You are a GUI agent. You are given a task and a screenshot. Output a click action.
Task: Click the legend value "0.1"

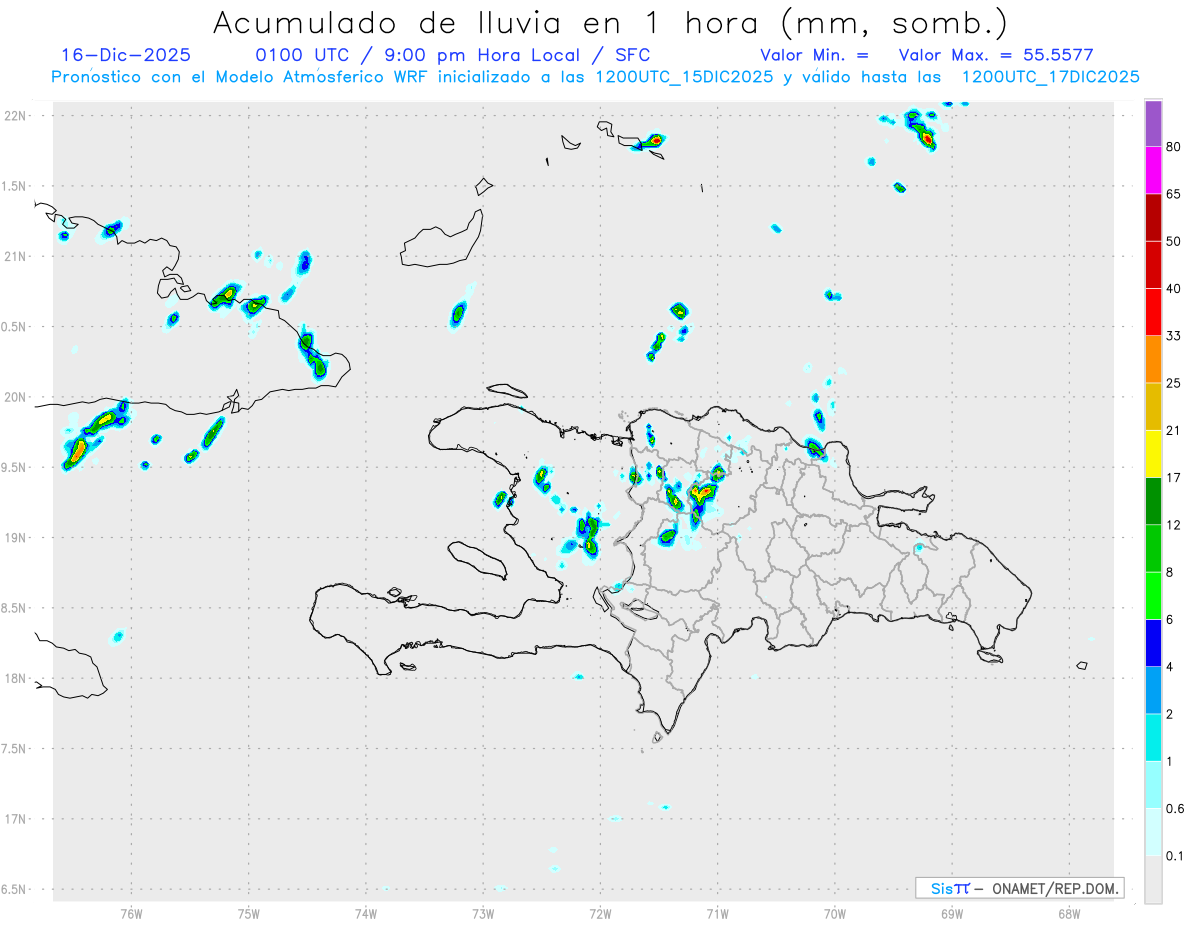[x=1175, y=855]
